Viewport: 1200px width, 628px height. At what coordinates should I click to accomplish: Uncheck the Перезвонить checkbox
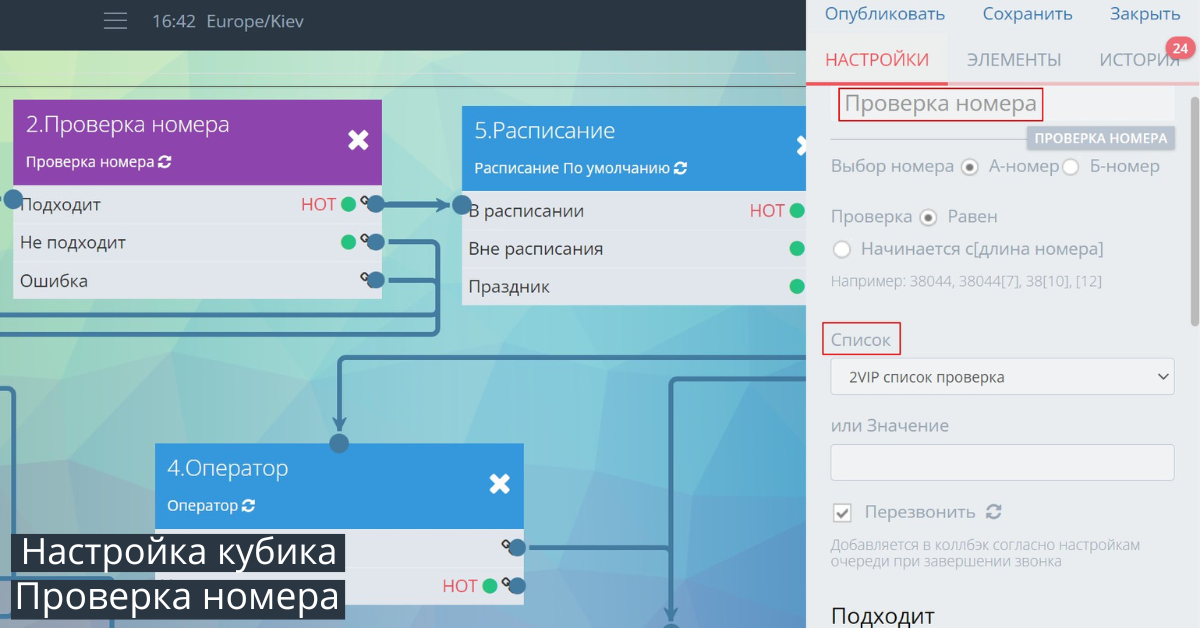click(x=843, y=511)
